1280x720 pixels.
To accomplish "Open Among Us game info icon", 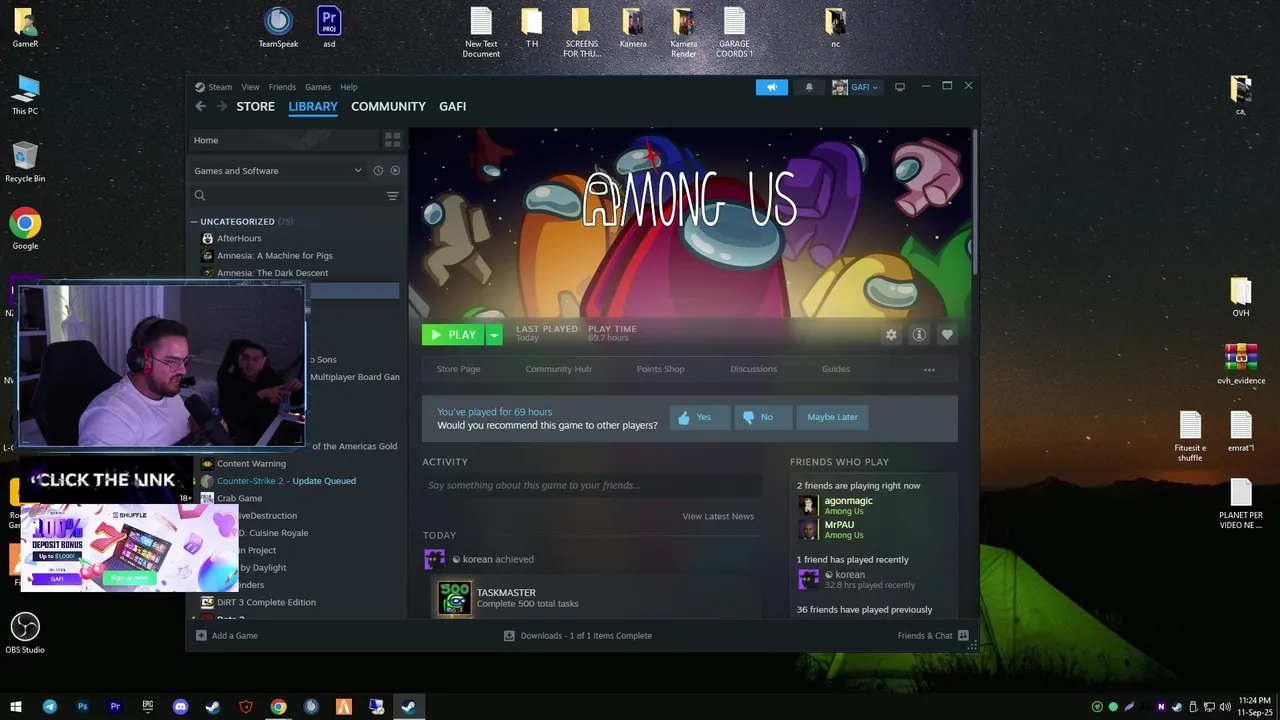I will (x=919, y=335).
